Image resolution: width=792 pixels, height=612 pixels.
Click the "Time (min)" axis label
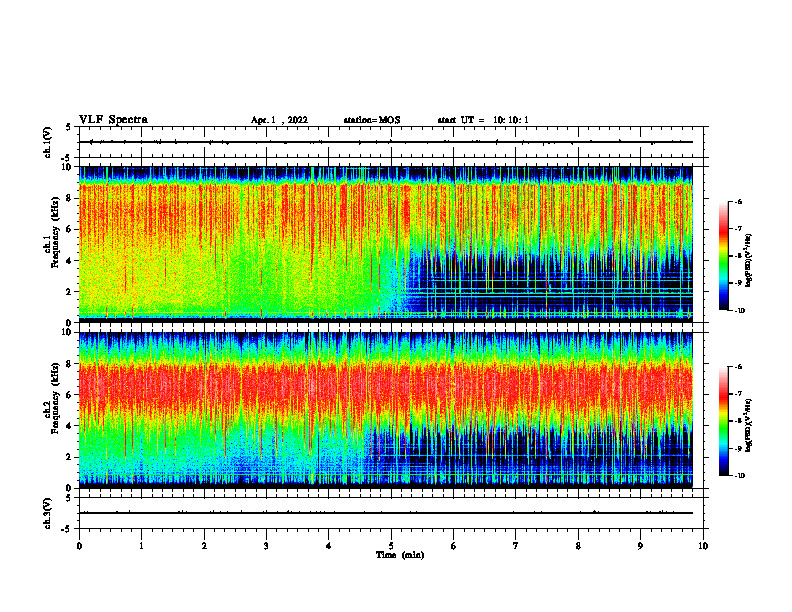coord(400,555)
